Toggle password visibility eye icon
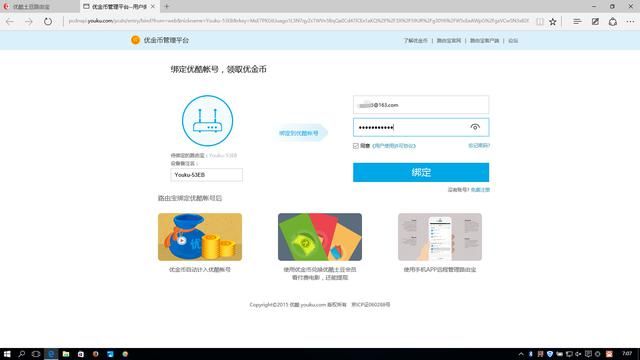Image resolution: width=640 pixels, height=360 pixels. 475,127
